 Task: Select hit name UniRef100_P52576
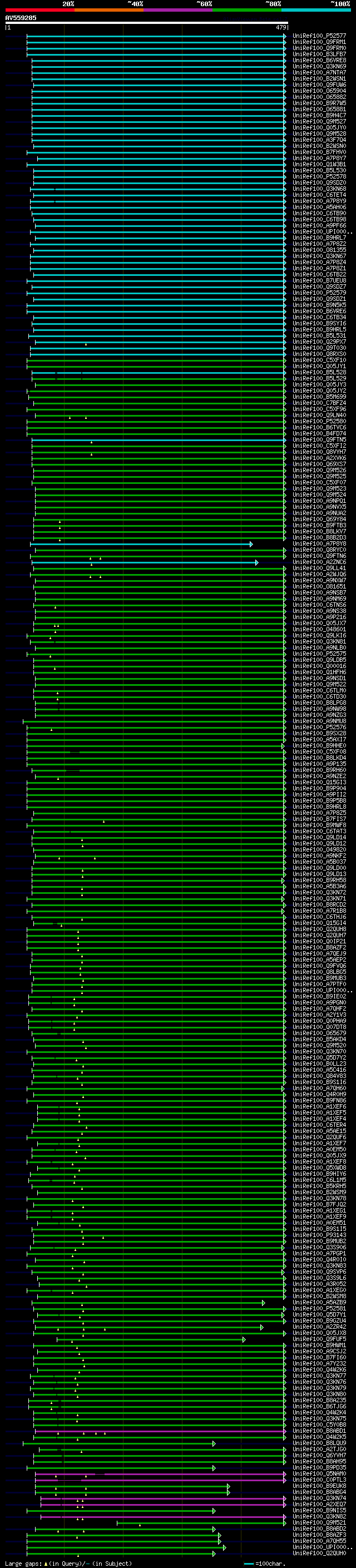pos(319,728)
